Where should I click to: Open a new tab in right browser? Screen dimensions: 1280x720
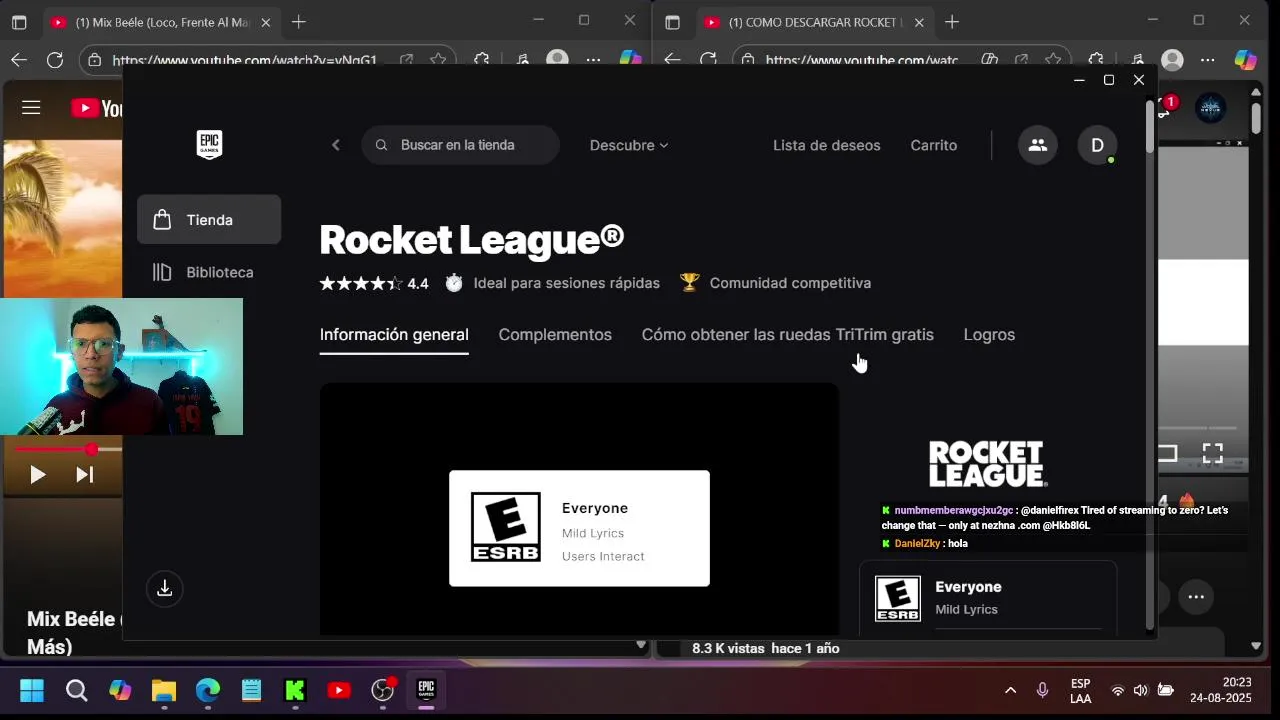(x=951, y=22)
